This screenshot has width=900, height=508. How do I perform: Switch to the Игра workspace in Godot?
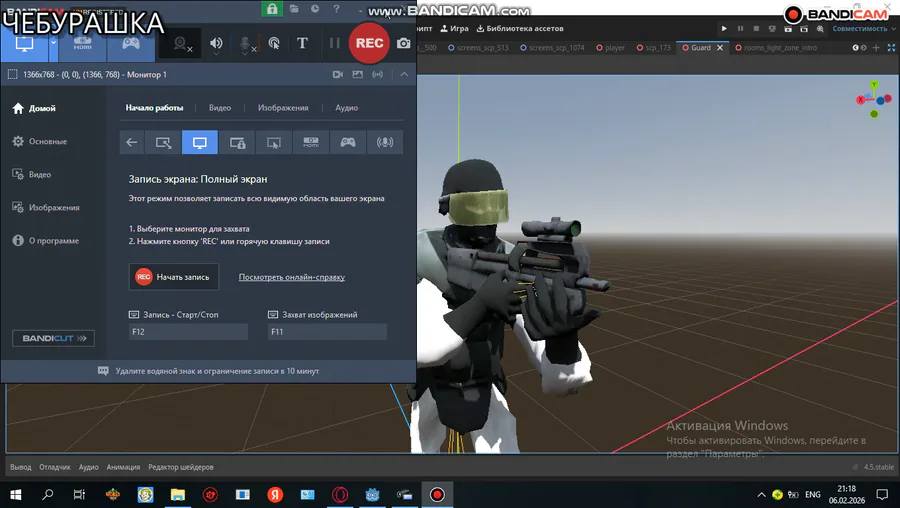point(454,29)
